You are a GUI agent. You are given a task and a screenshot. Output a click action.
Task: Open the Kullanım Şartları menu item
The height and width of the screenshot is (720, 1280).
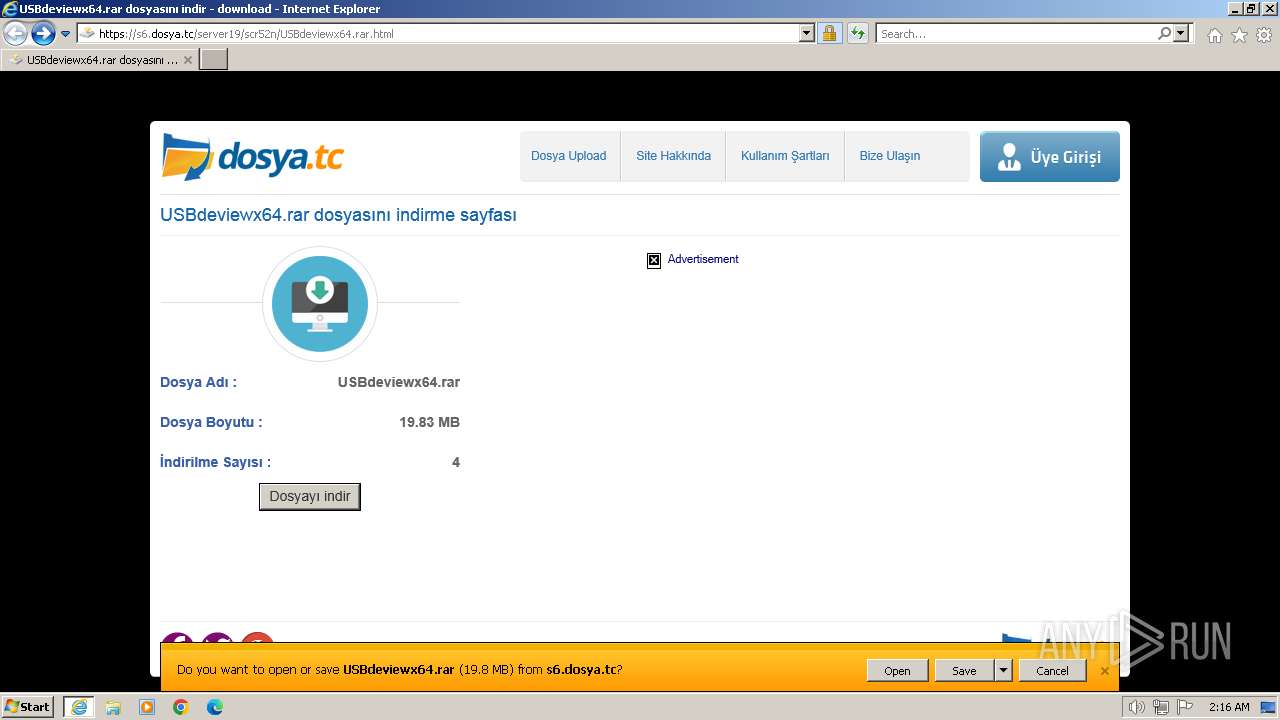[x=785, y=156]
